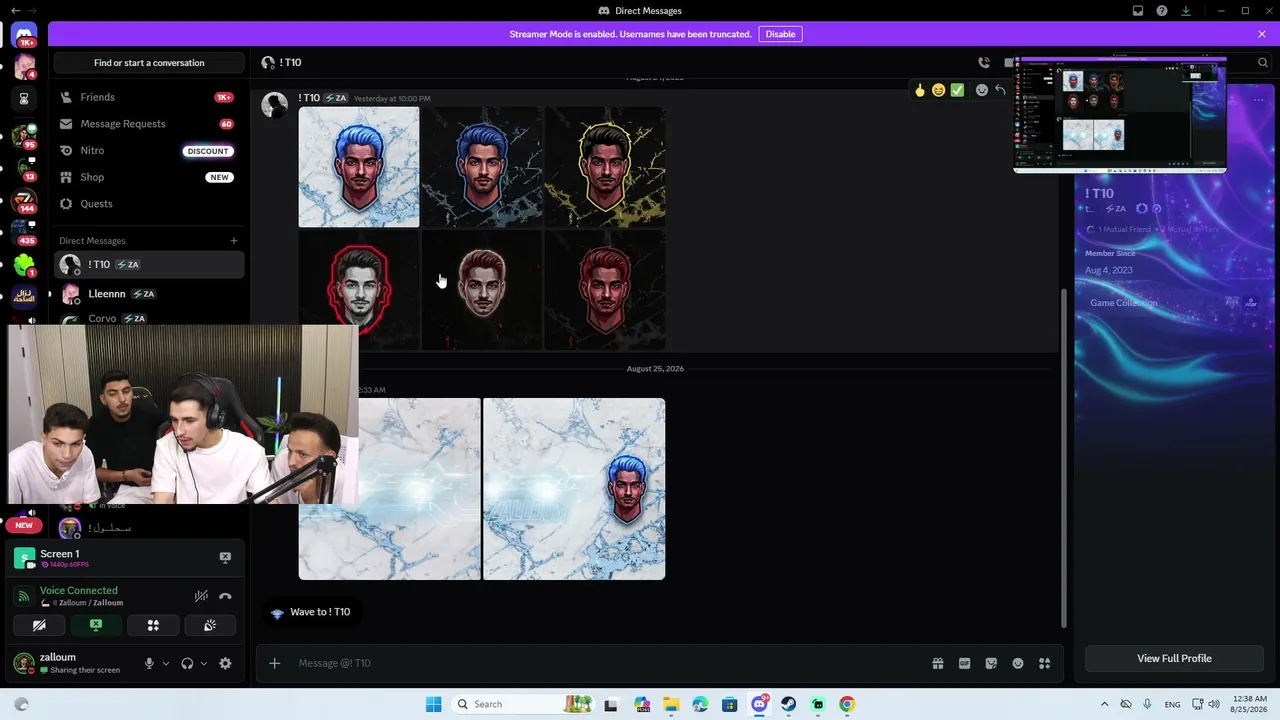Open the sticker picker

(991, 663)
